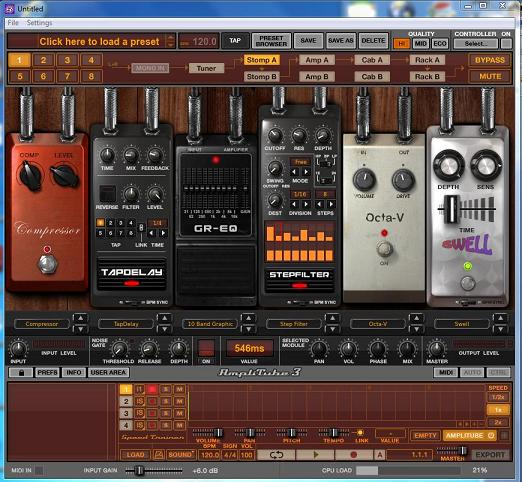The height and width of the screenshot is (482, 522).
Task: Toggle the Controller ON checkbox
Action: (x=506, y=44)
